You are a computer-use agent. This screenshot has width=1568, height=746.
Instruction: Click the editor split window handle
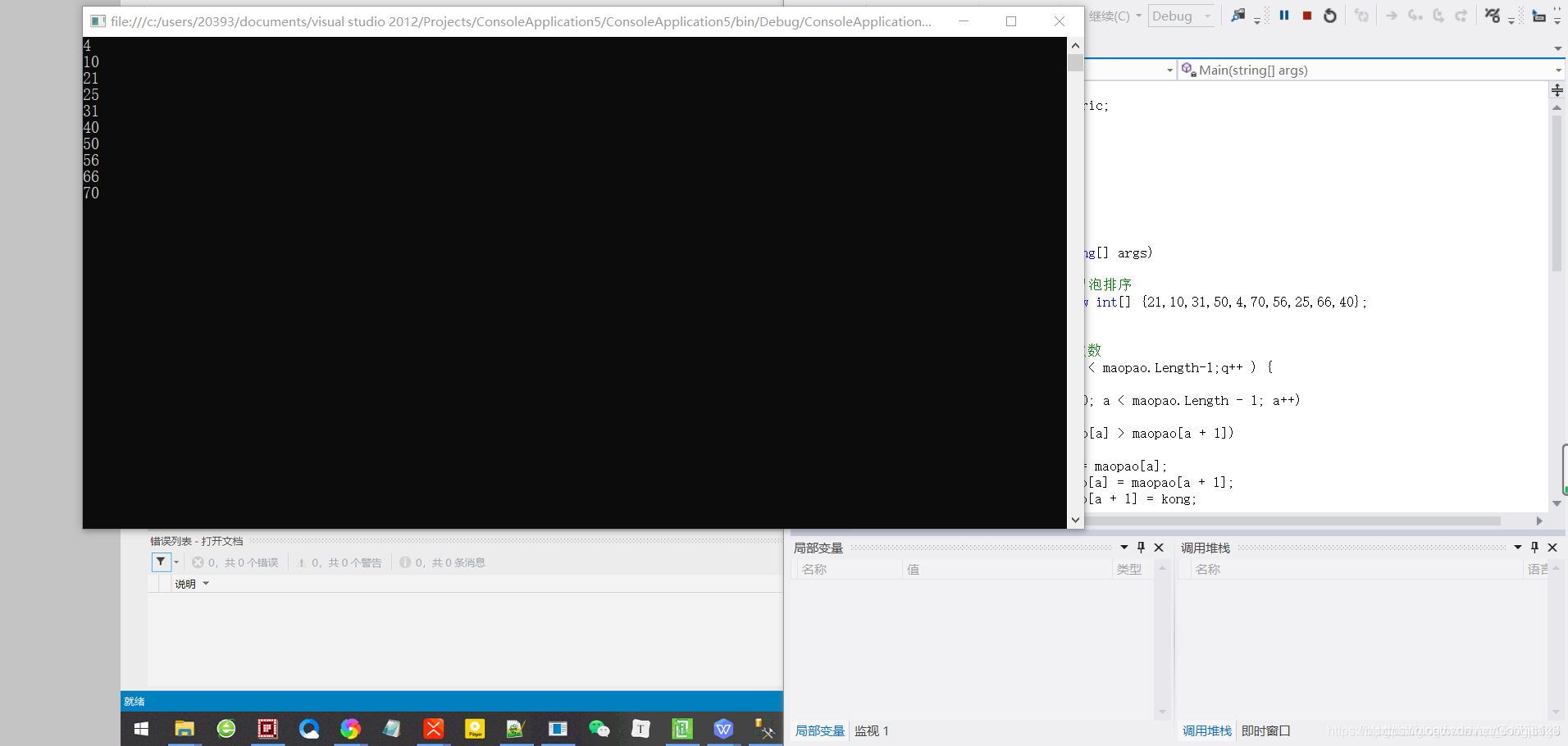click(1557, 90)
